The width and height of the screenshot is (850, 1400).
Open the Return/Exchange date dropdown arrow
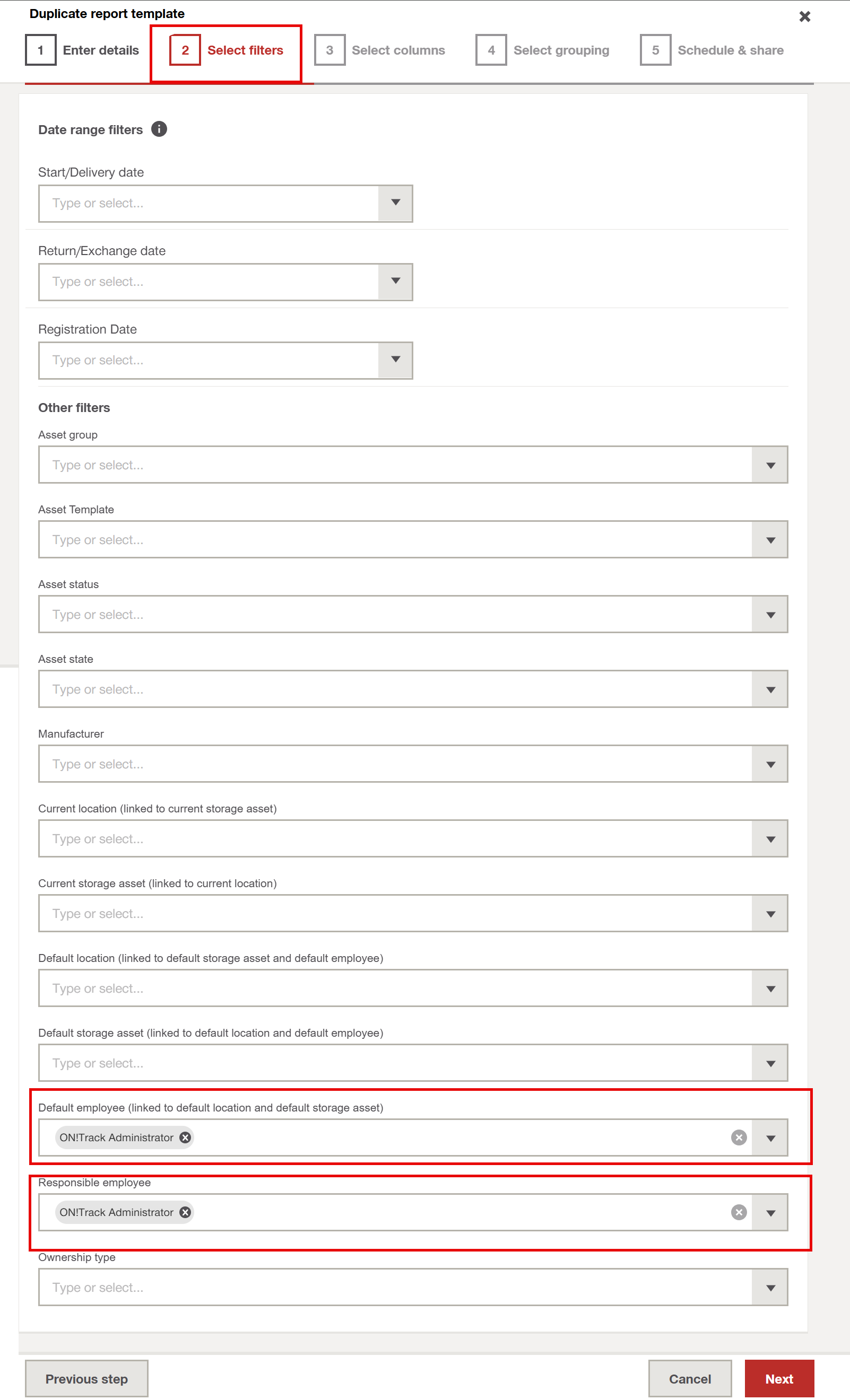pyautogui.click(x=395, y=281)
